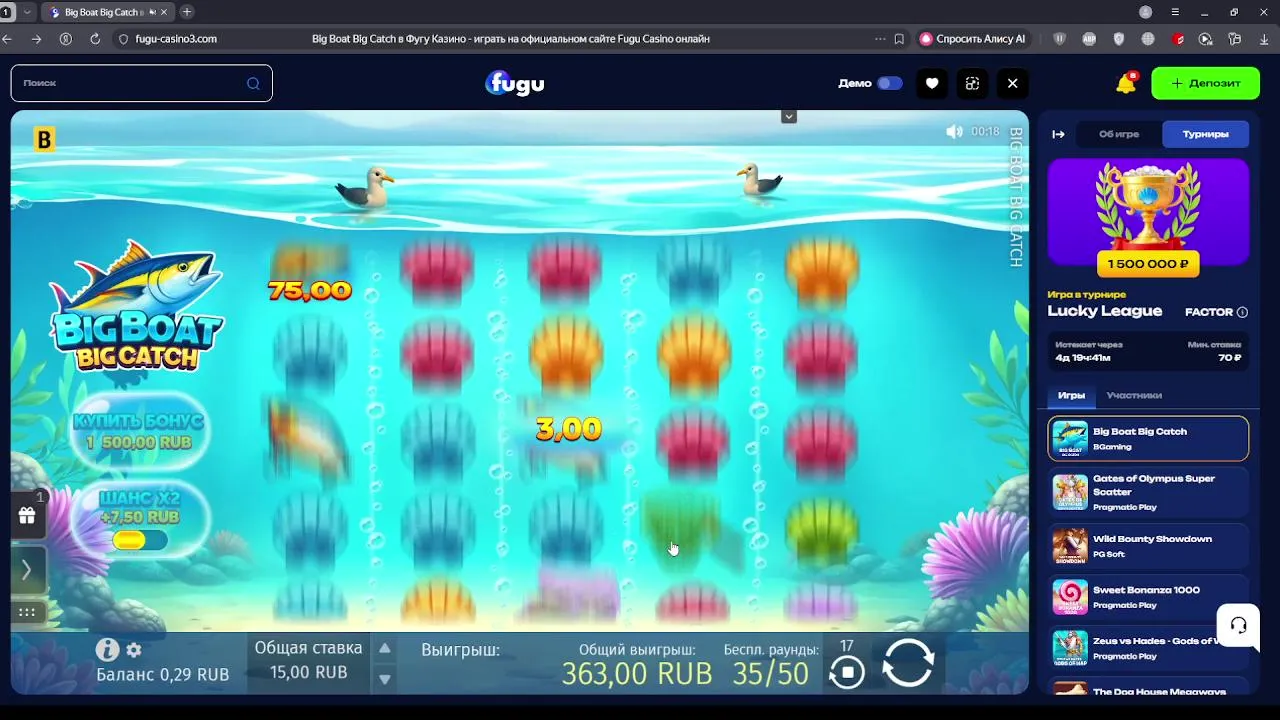
Task: Open fullscreen mode with the frame icon
Action: (972, 83)
